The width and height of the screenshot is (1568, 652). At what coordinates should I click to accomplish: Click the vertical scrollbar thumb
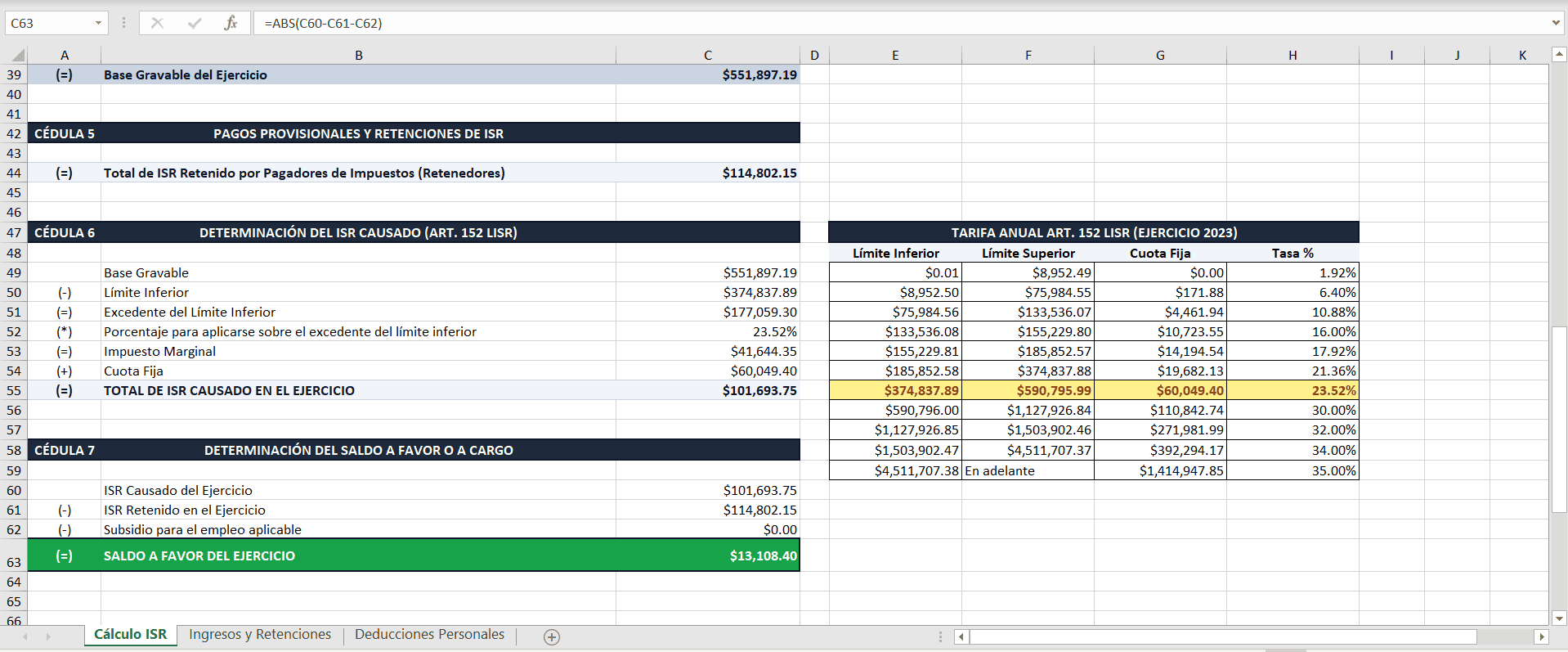tap(1559, 420)
